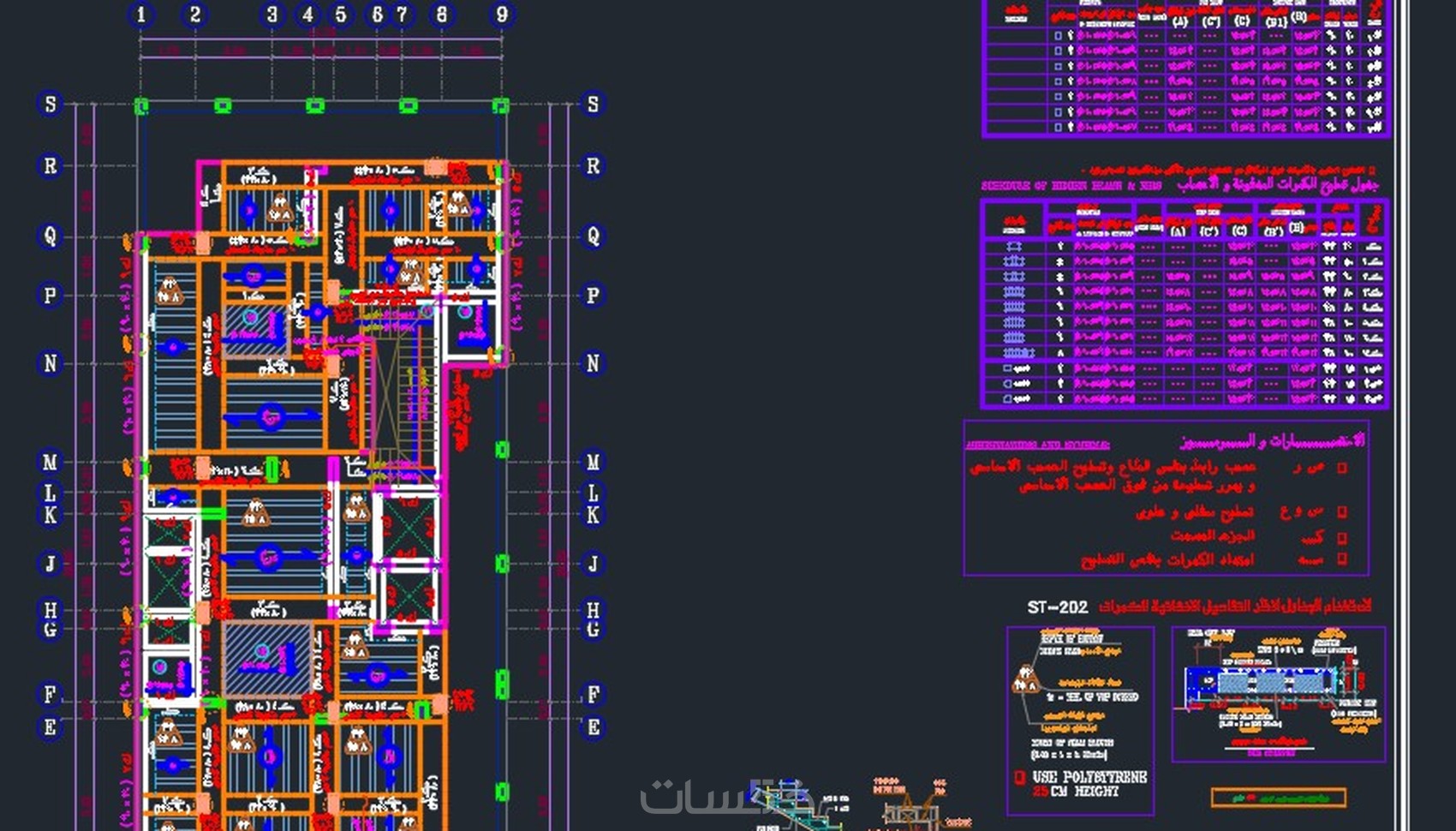Select grid axis bubble number 9
The height and width of the screenshot is (831, 1456).
click(x=502, y=15)
